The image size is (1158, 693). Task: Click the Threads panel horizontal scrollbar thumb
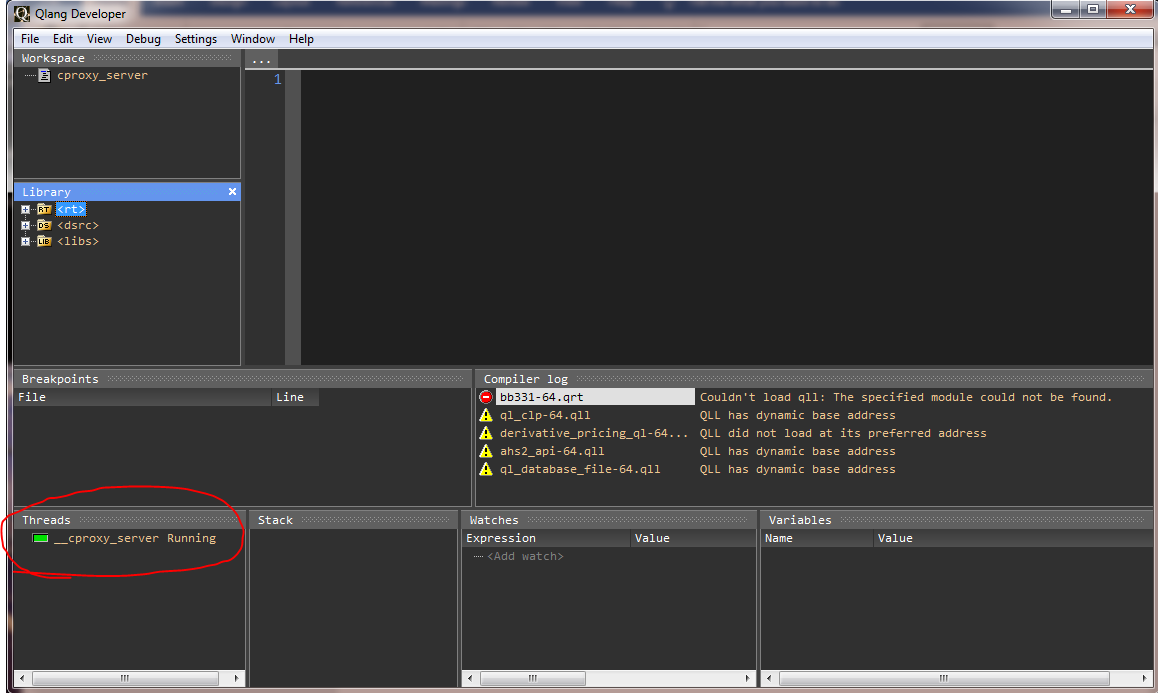tap(126, 678)
